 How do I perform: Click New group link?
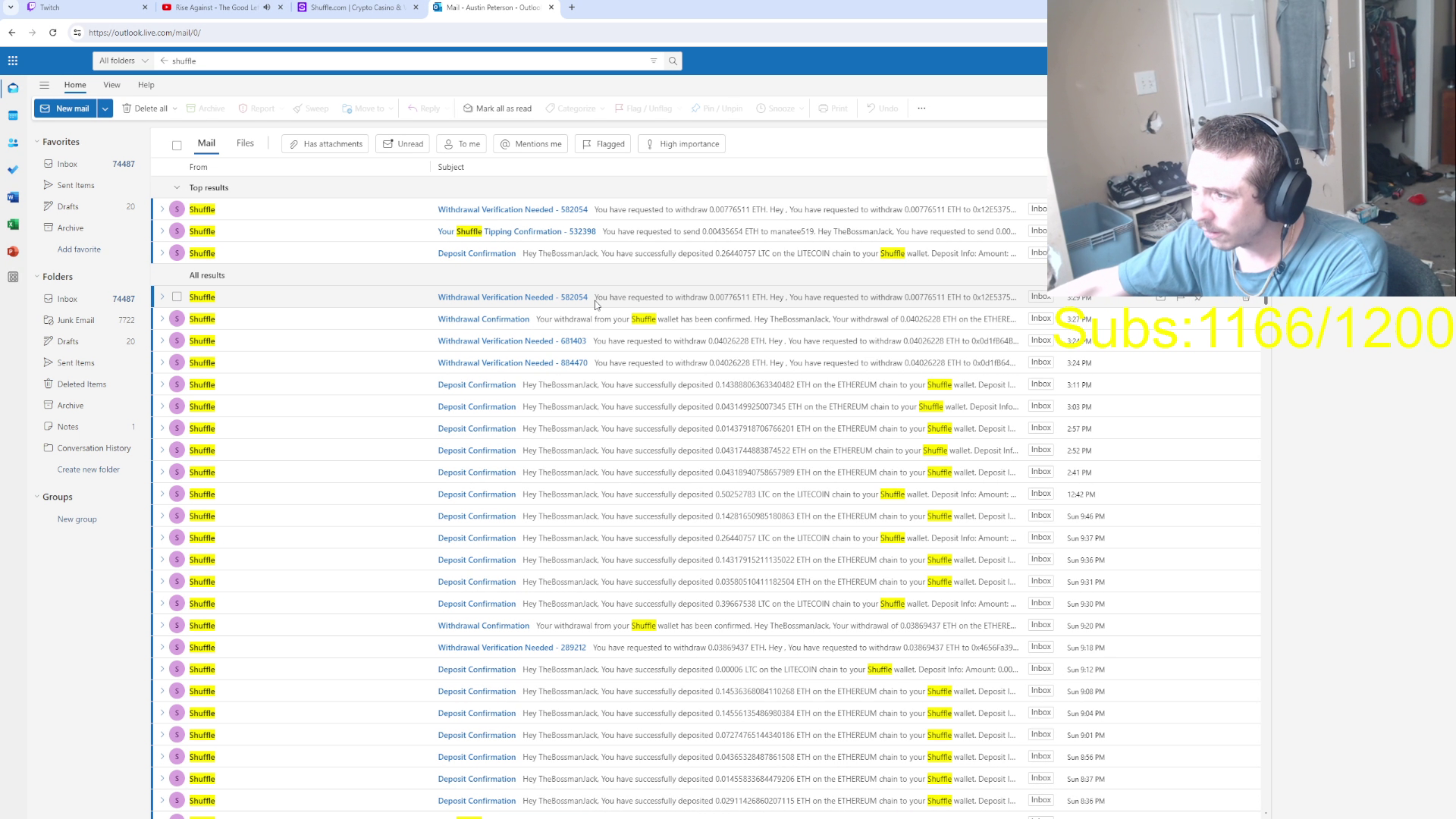[77, 519]
